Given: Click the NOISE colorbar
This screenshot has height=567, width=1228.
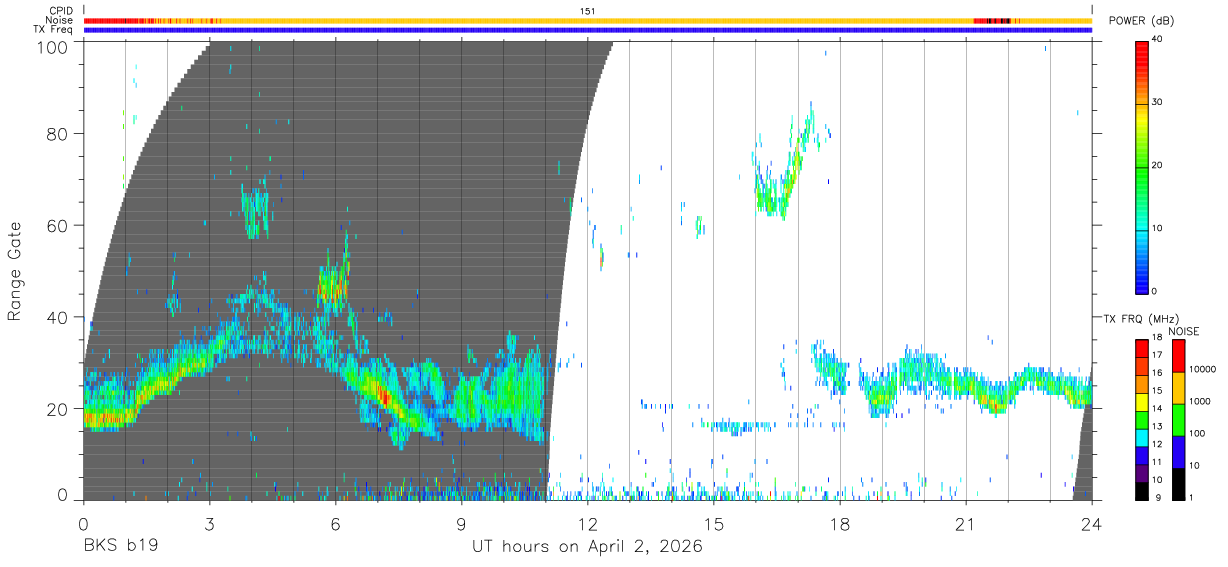Looking at the screenshot, I should [x=1179, y=418].
